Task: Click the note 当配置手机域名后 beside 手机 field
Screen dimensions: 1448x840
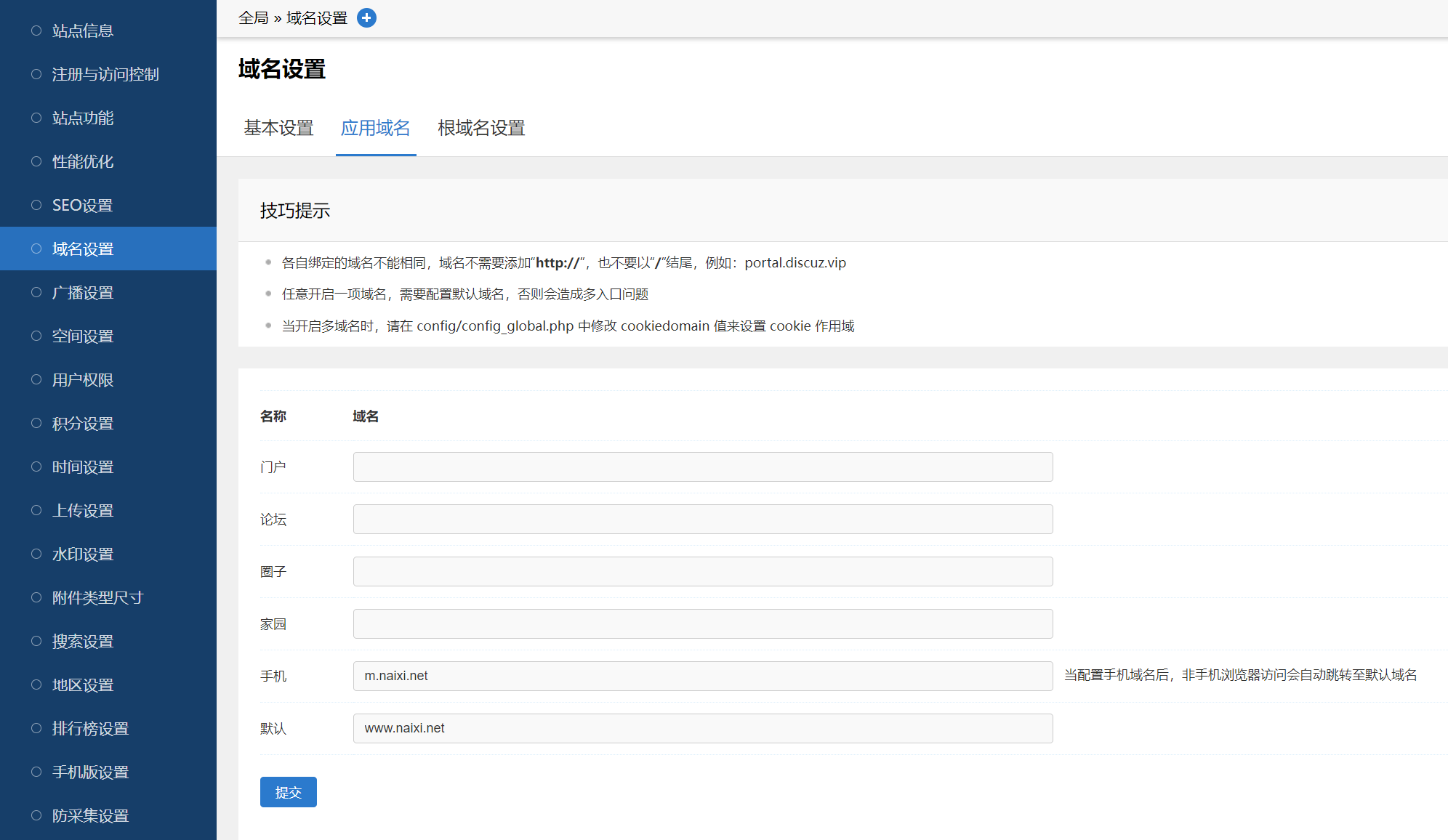Action: click(x=1241, y=675)
